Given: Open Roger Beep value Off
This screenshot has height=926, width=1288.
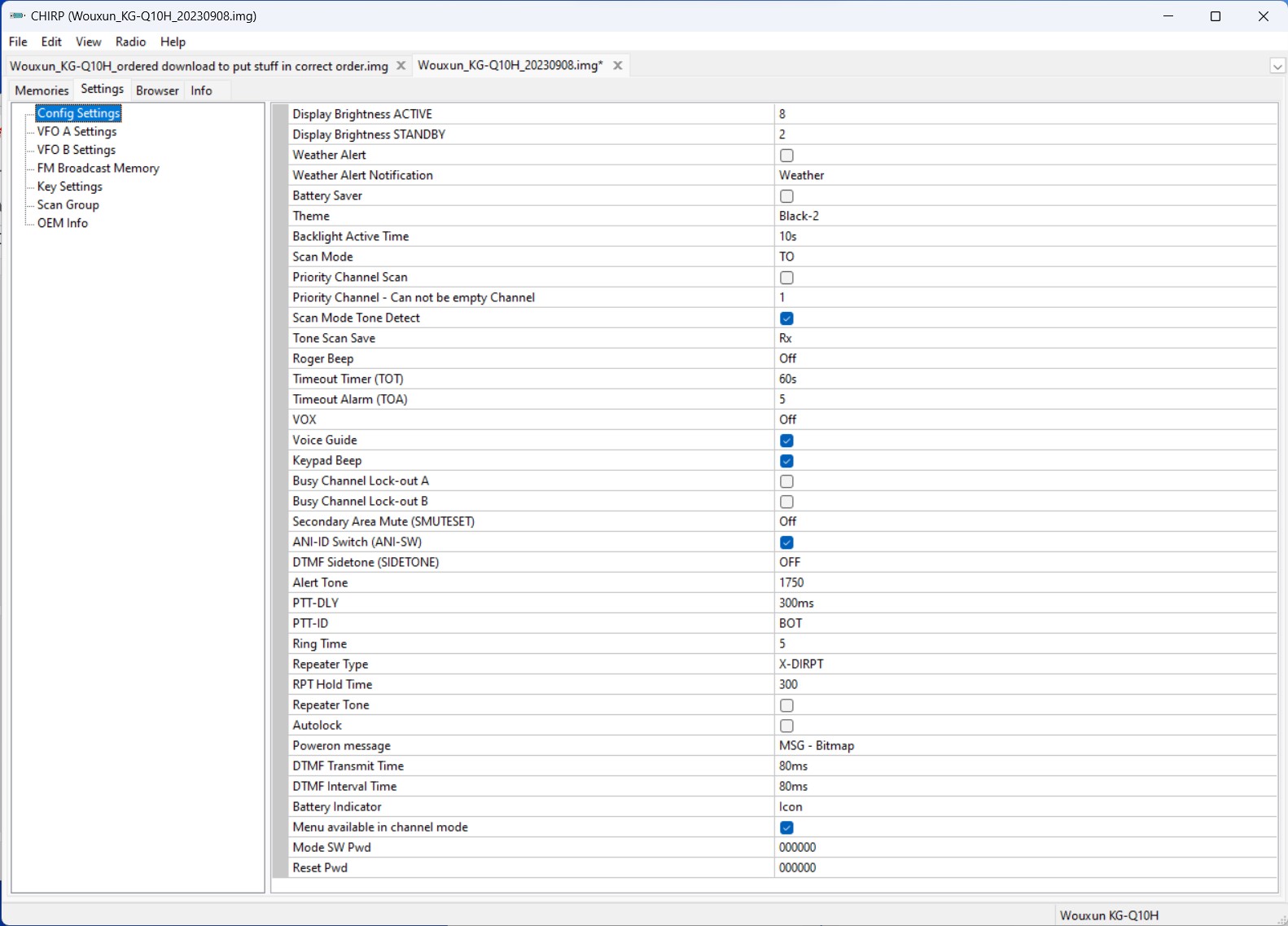Looking at the screenshot, I should point(1025,358).
